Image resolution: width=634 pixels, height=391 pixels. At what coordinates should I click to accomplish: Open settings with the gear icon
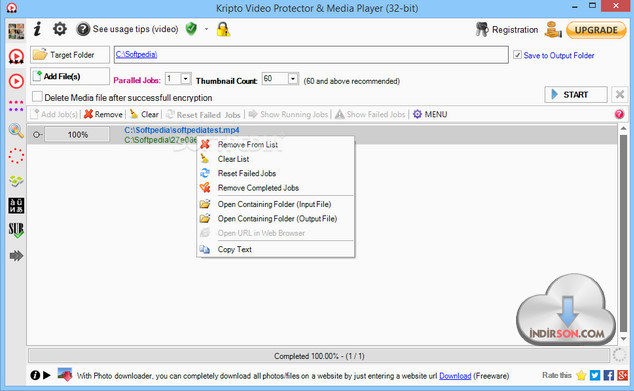[60, 29]
